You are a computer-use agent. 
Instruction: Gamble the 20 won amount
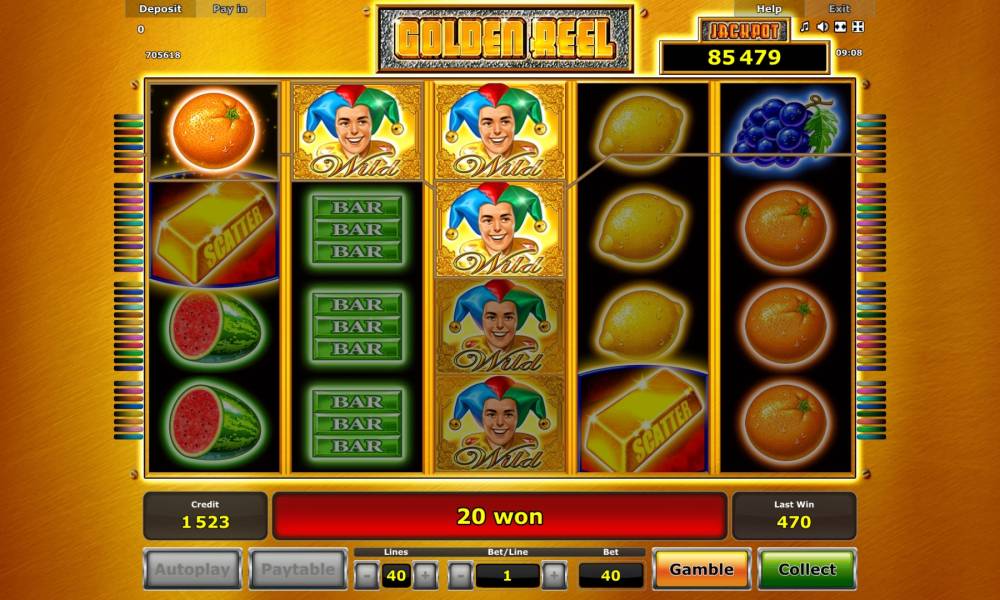[702, 569]
